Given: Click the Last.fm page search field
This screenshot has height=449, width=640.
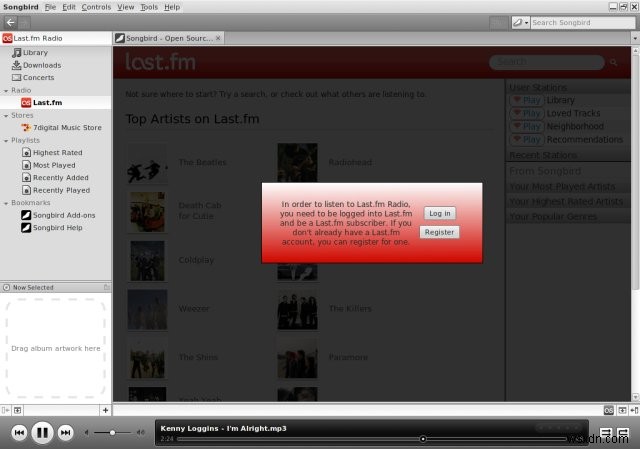Looking at the screenshot, I should click(546, 62).
